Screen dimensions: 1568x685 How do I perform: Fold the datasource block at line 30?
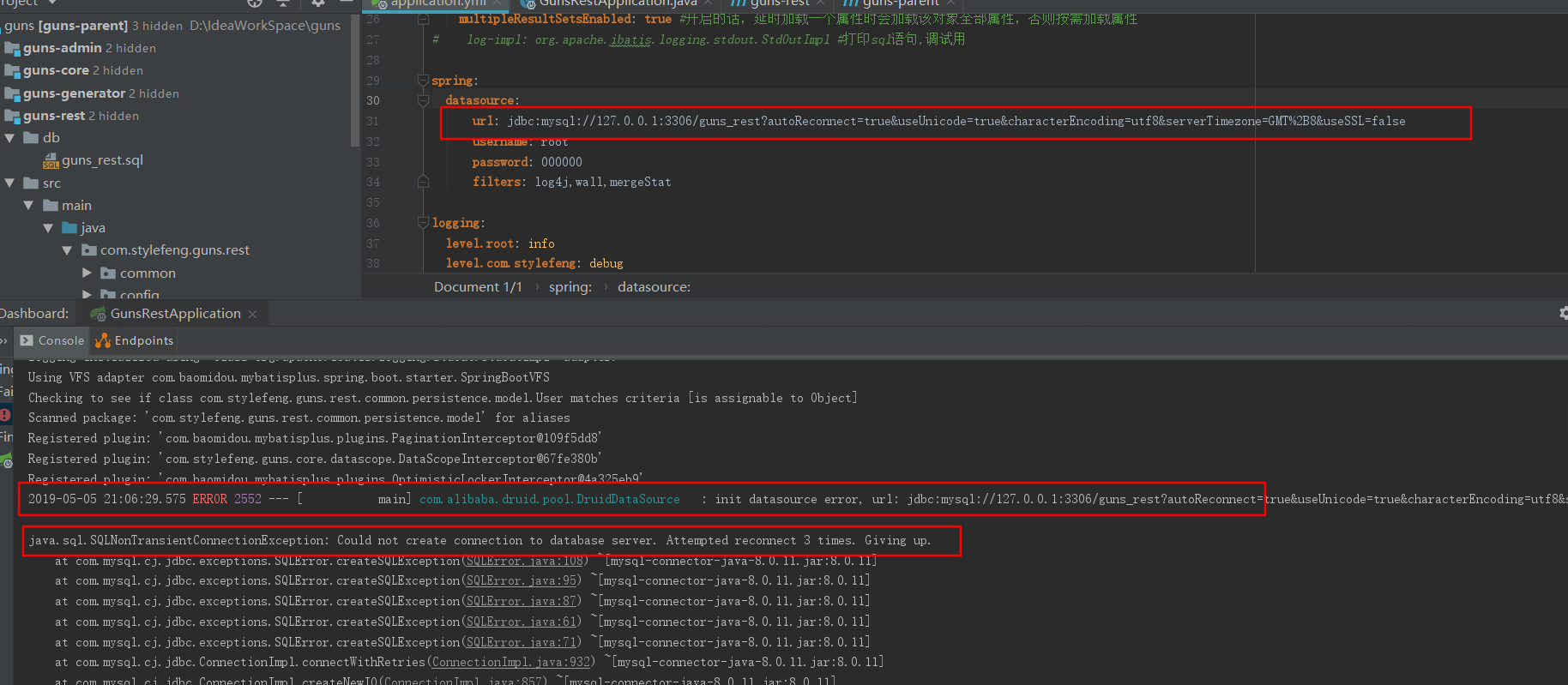(x=423, y=100)
